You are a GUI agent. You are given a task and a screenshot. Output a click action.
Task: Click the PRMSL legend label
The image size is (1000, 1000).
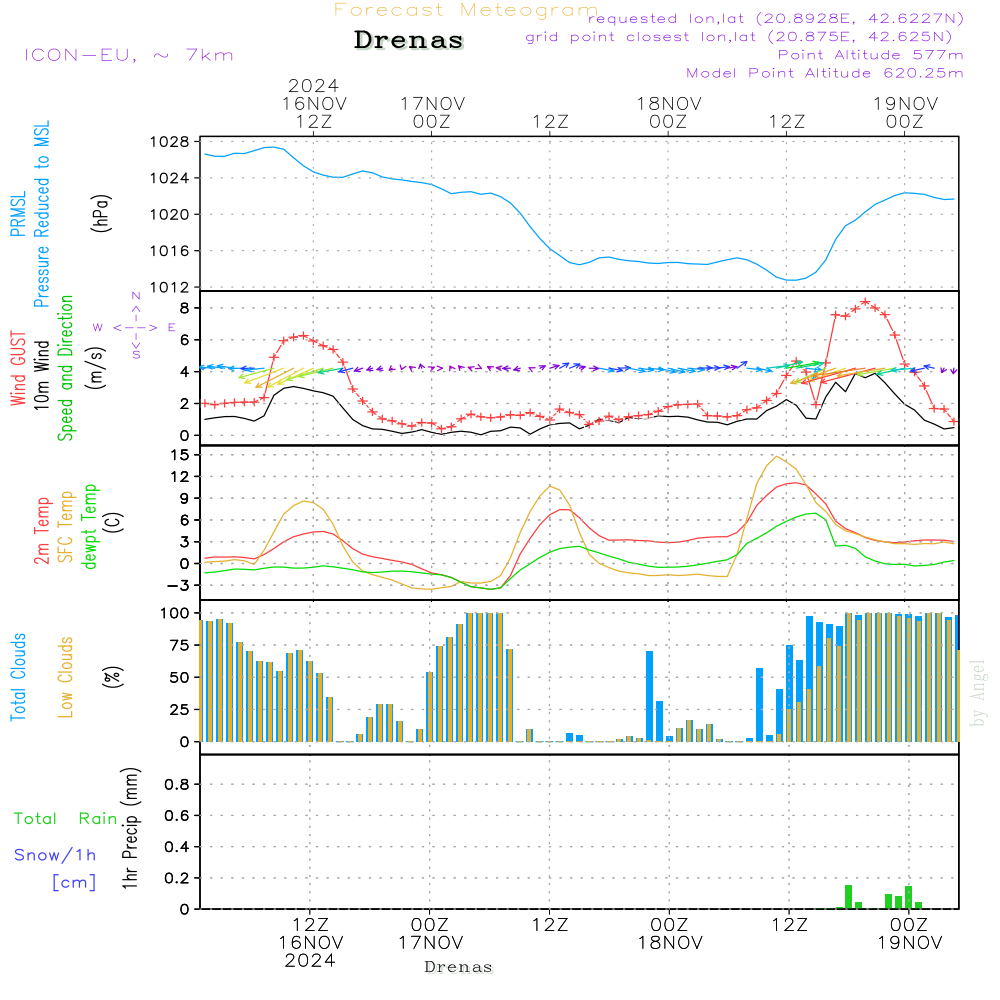(x=17, y=213)
